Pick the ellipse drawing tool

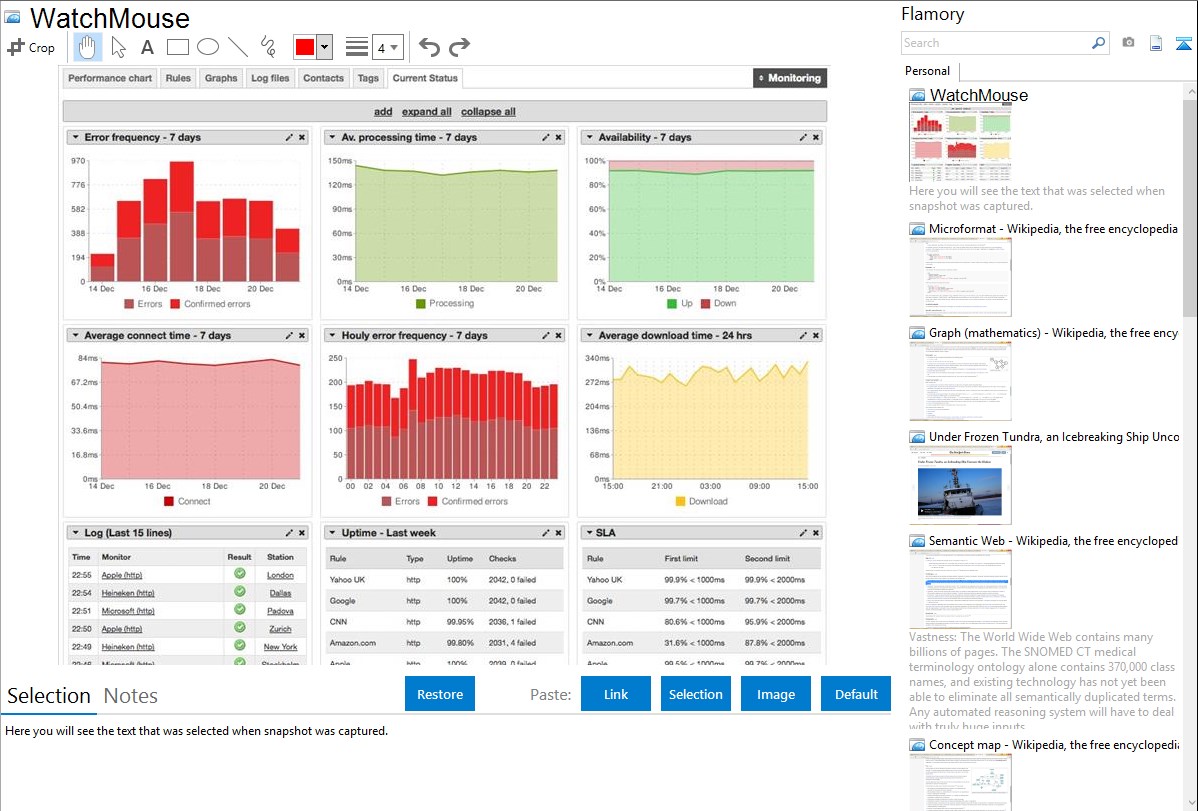207,47
